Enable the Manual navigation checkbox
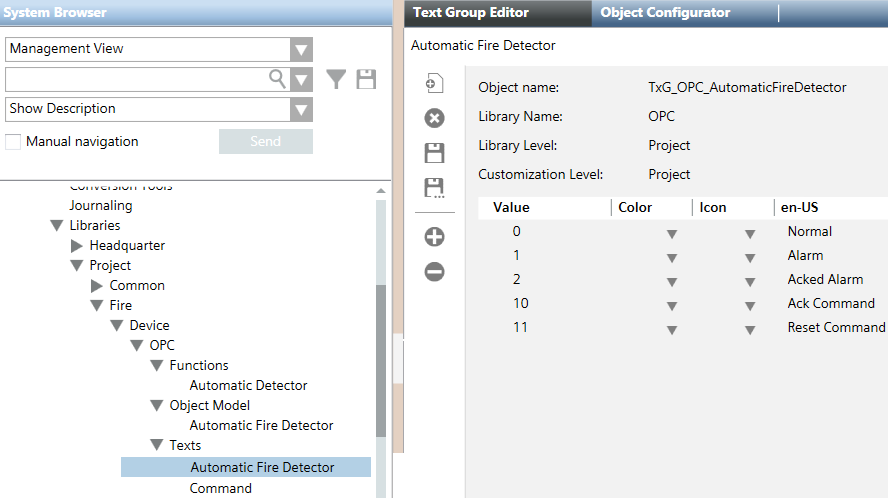The height and width of the screenshot is (498, 888). (x=13, y=142)
